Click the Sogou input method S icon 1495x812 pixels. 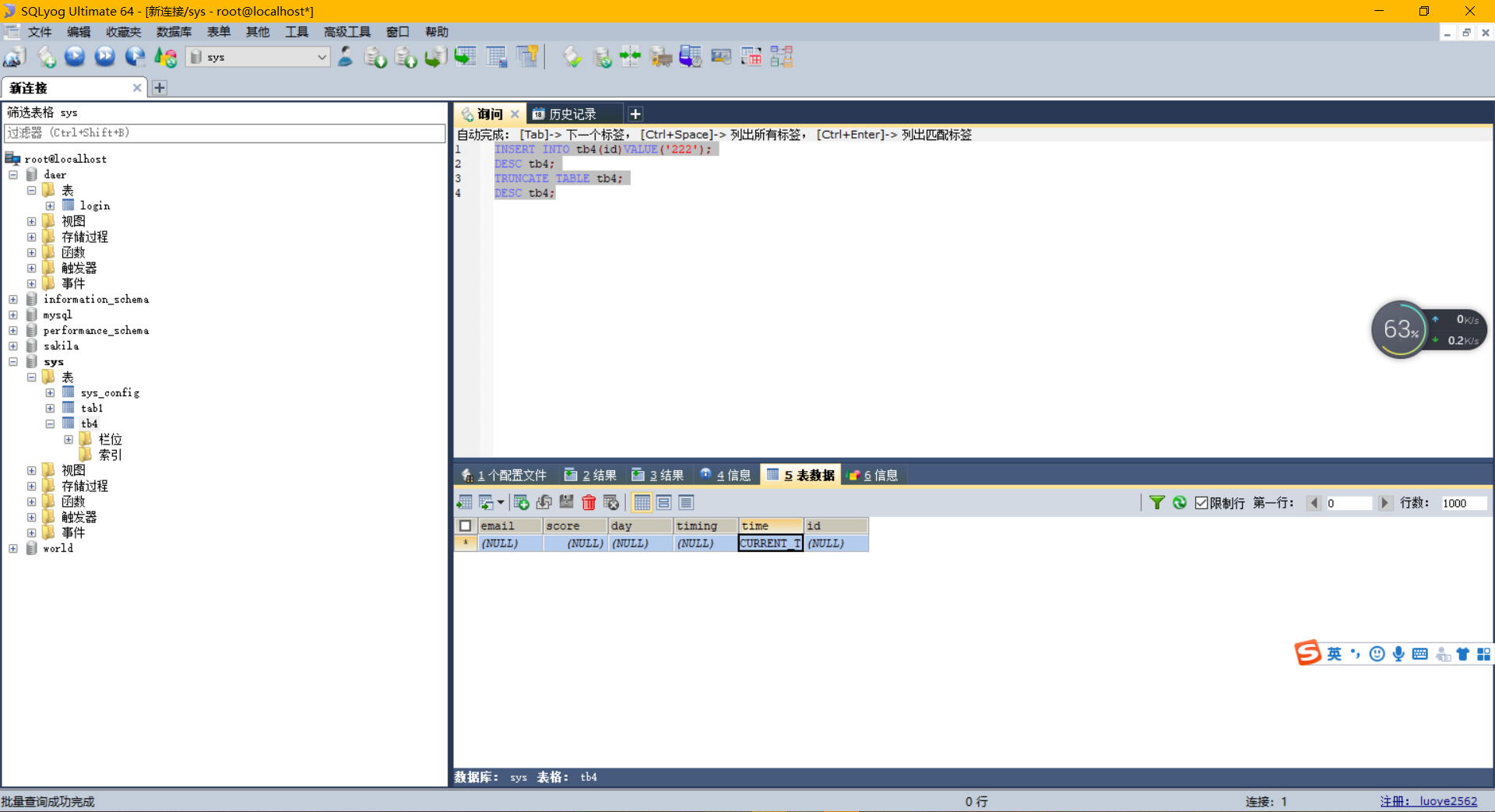tap(1308, 653)
